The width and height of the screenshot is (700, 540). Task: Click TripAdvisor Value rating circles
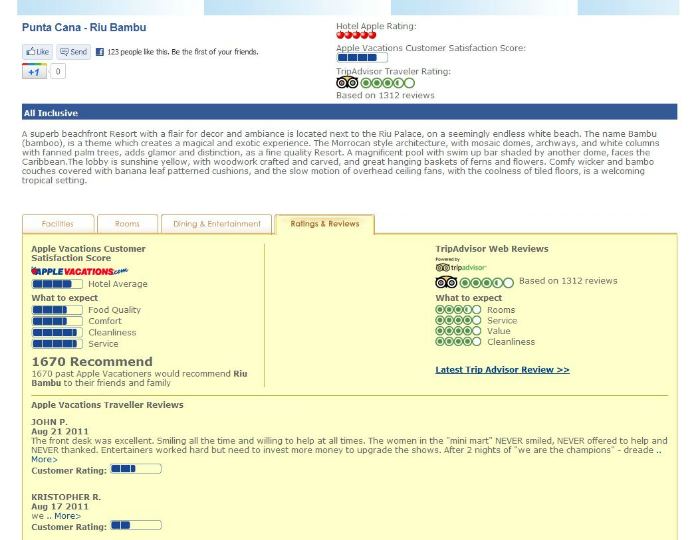458,331
